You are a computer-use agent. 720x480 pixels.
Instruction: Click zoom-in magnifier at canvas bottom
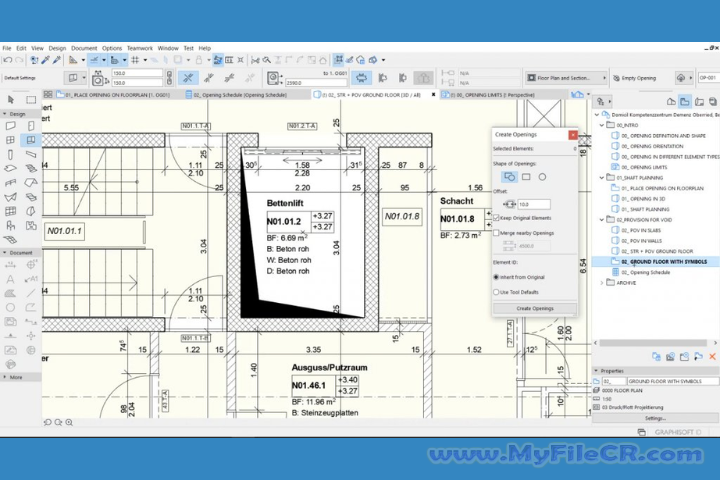69,422
